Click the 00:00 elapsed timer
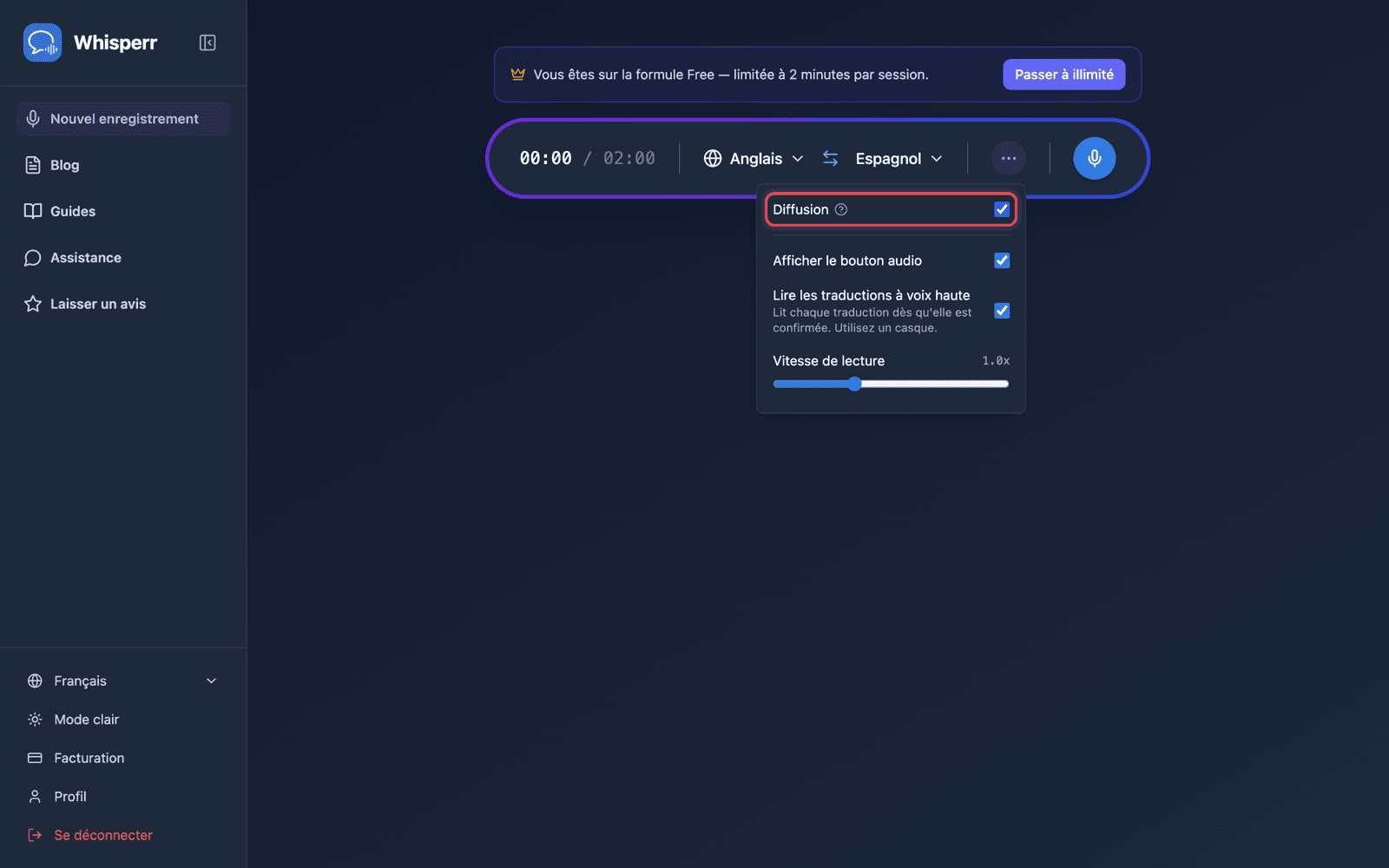 (x=545, y=159)
